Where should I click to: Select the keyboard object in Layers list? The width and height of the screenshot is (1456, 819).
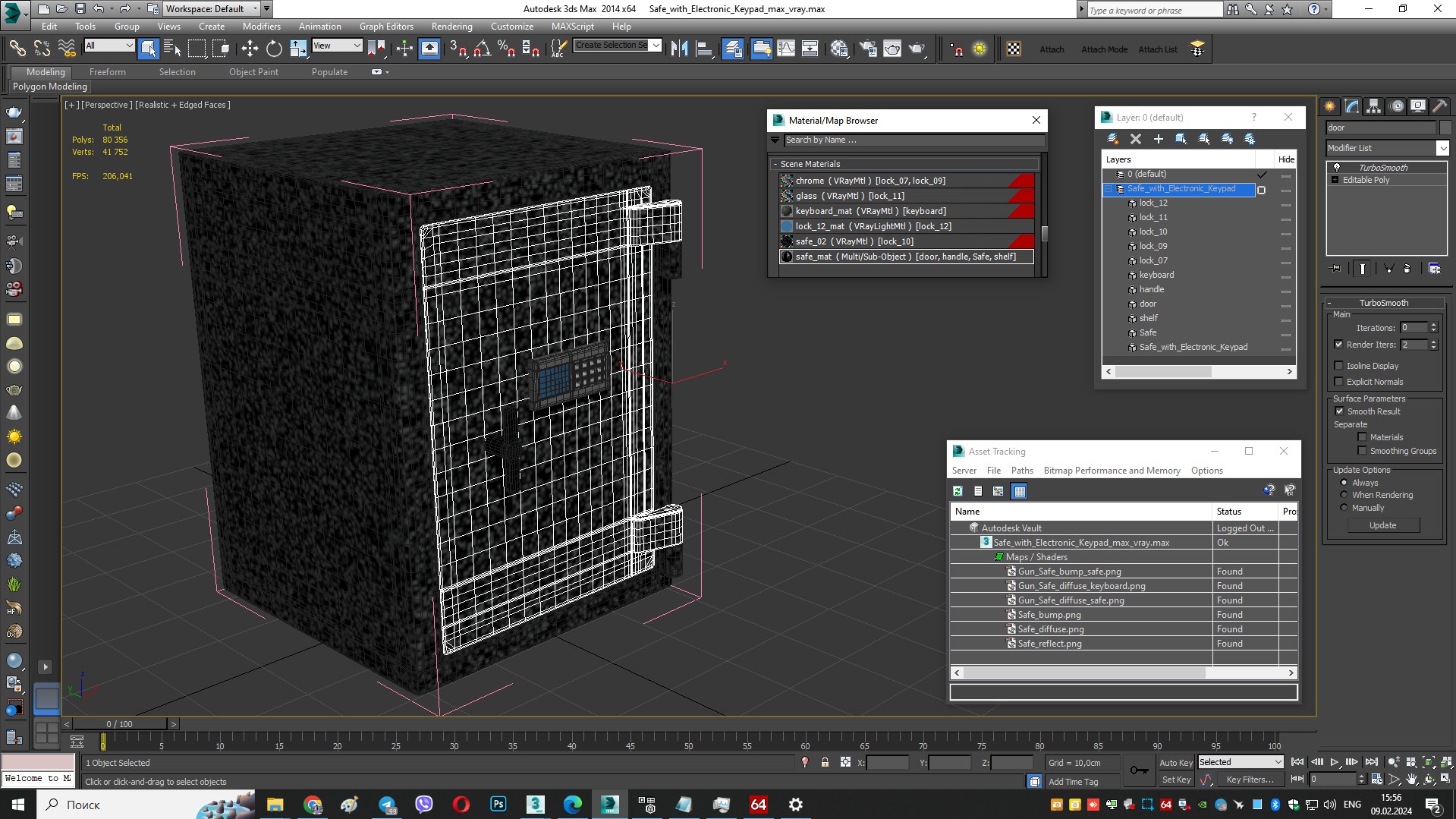[x=1156, y=276]
